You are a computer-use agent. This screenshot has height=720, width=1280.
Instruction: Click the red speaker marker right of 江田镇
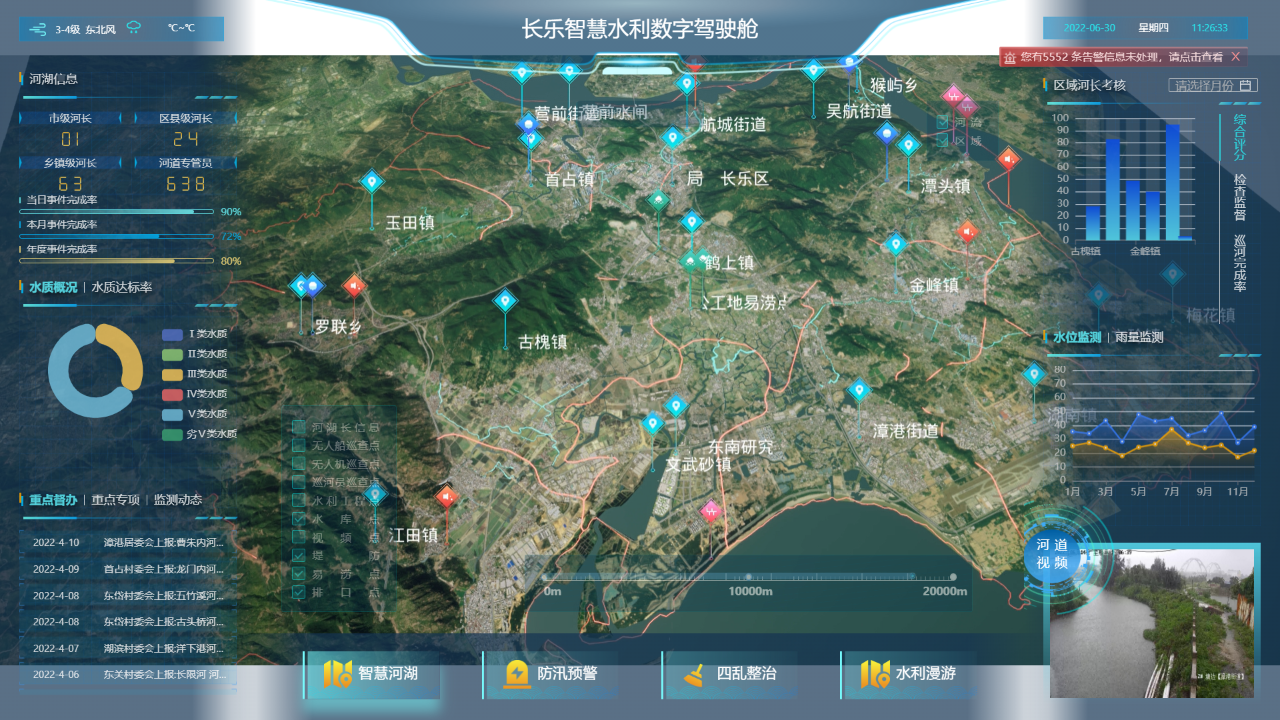pyautogui.click(x=447, y=496)
